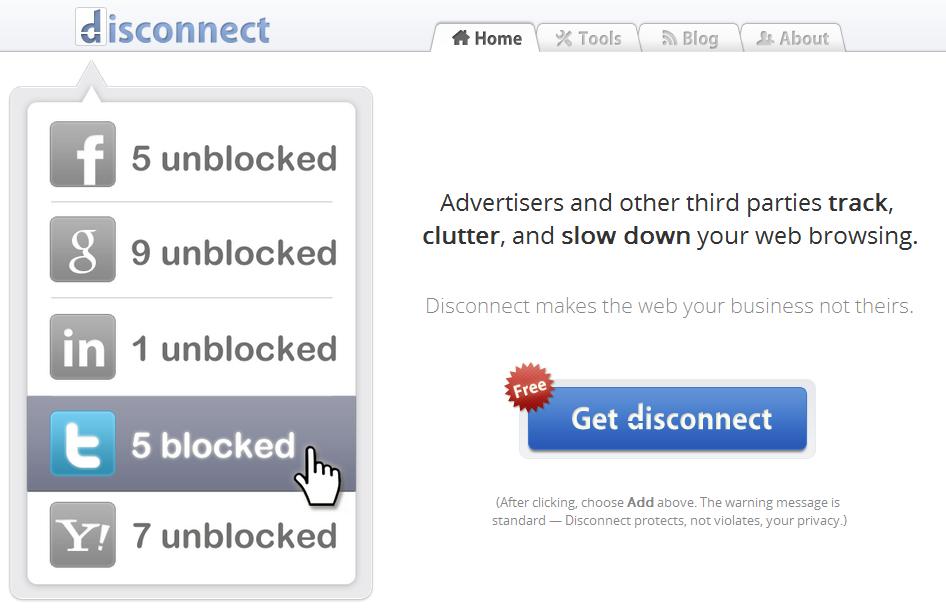946x609 pixels.
Task: Open the Tools tab
Action: point(588,38)
